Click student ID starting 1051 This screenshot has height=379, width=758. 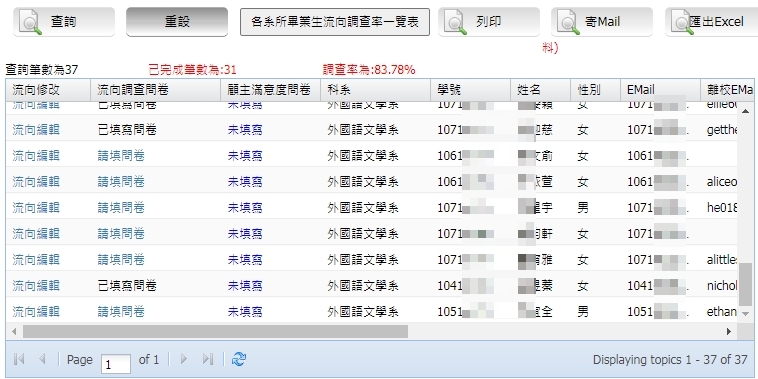(x=466, y=312)
